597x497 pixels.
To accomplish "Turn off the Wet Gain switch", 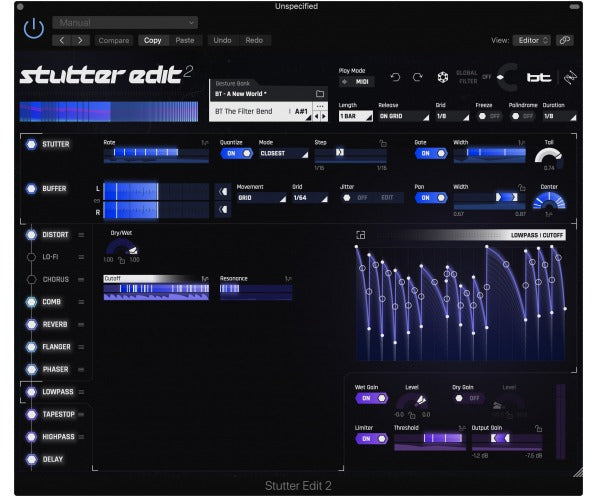I will click(x=372, y=398).
